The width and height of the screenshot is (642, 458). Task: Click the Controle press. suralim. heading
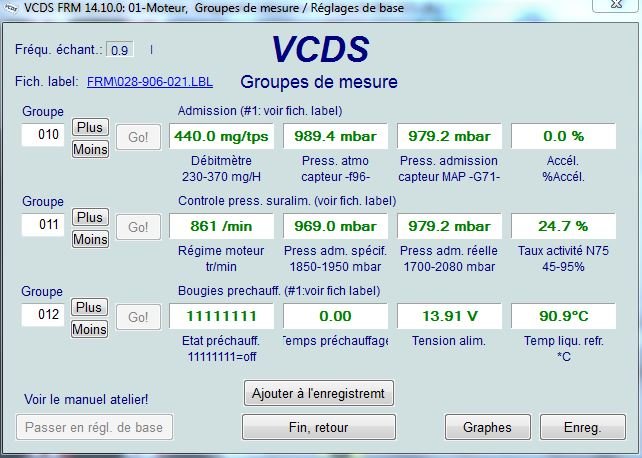point(287,201)
